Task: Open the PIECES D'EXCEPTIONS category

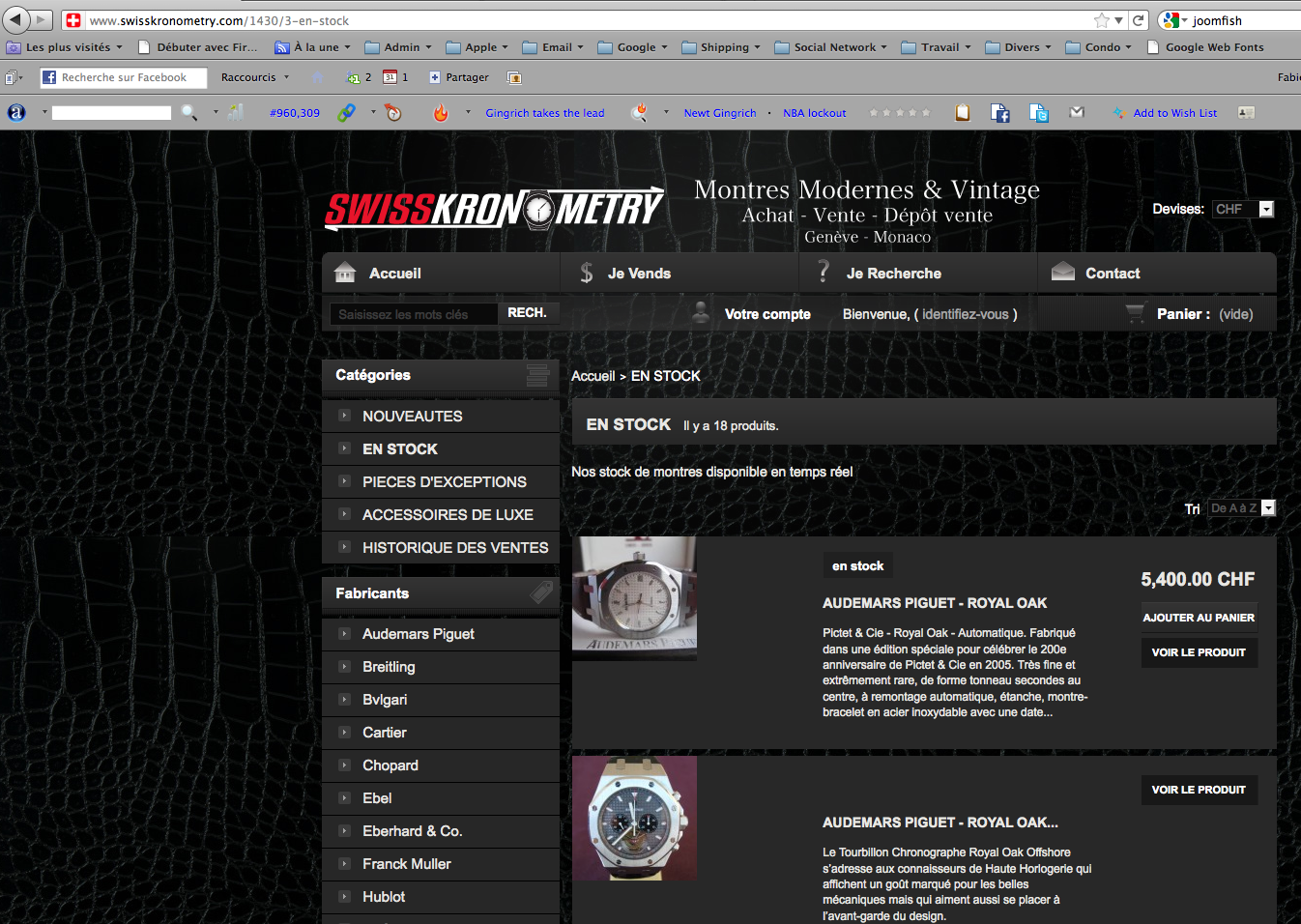Action: coord(445,481)
